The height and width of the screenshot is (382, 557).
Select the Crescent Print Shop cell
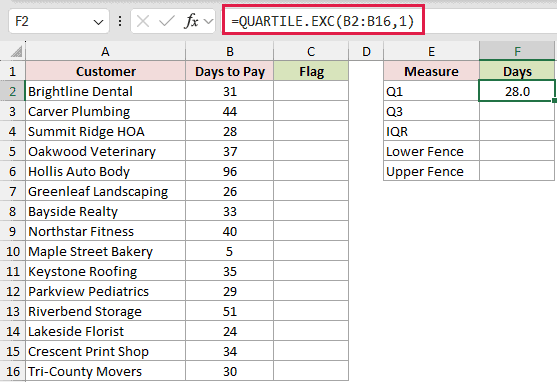106,351
